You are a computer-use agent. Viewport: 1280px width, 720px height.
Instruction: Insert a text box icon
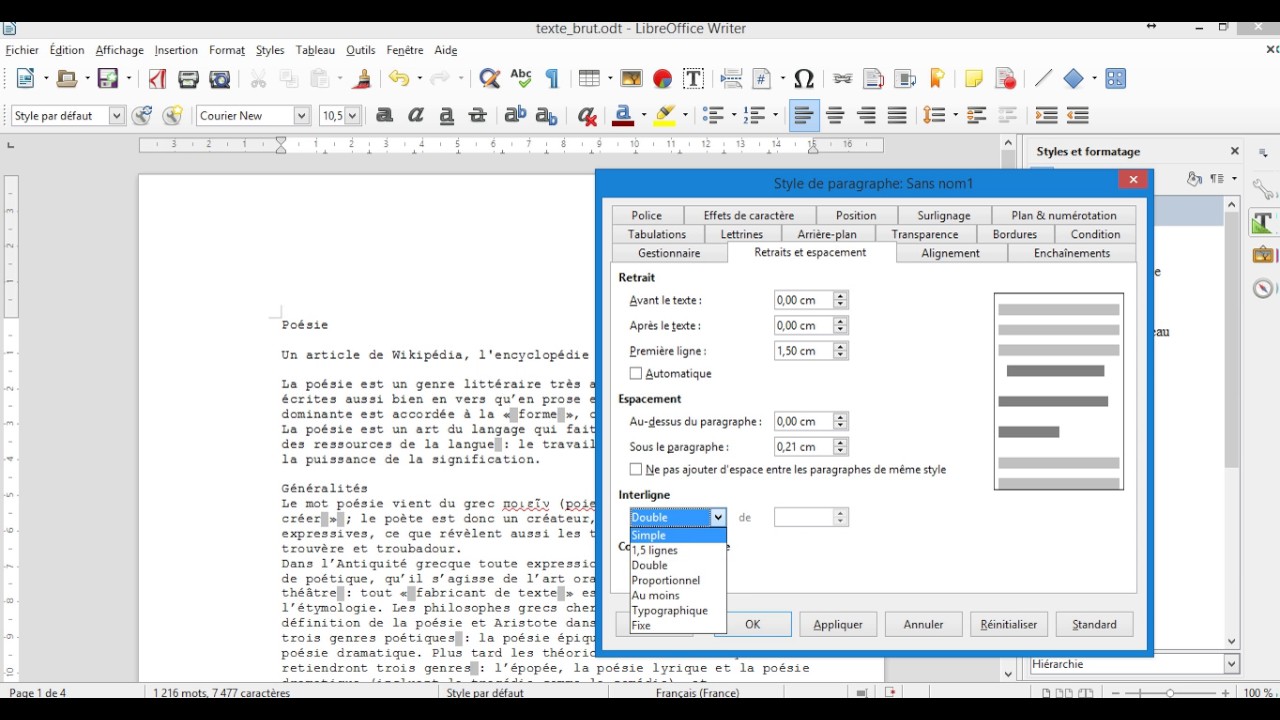693,79
